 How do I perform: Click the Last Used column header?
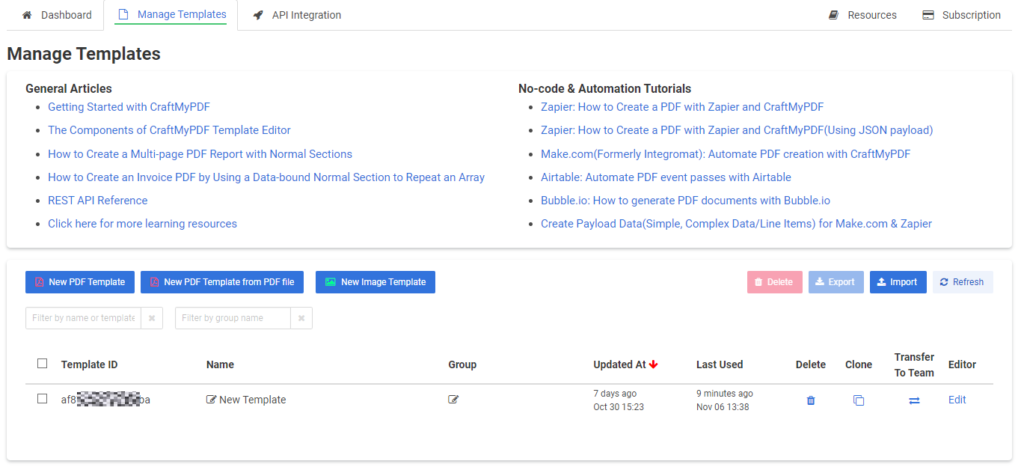point(720,364)
